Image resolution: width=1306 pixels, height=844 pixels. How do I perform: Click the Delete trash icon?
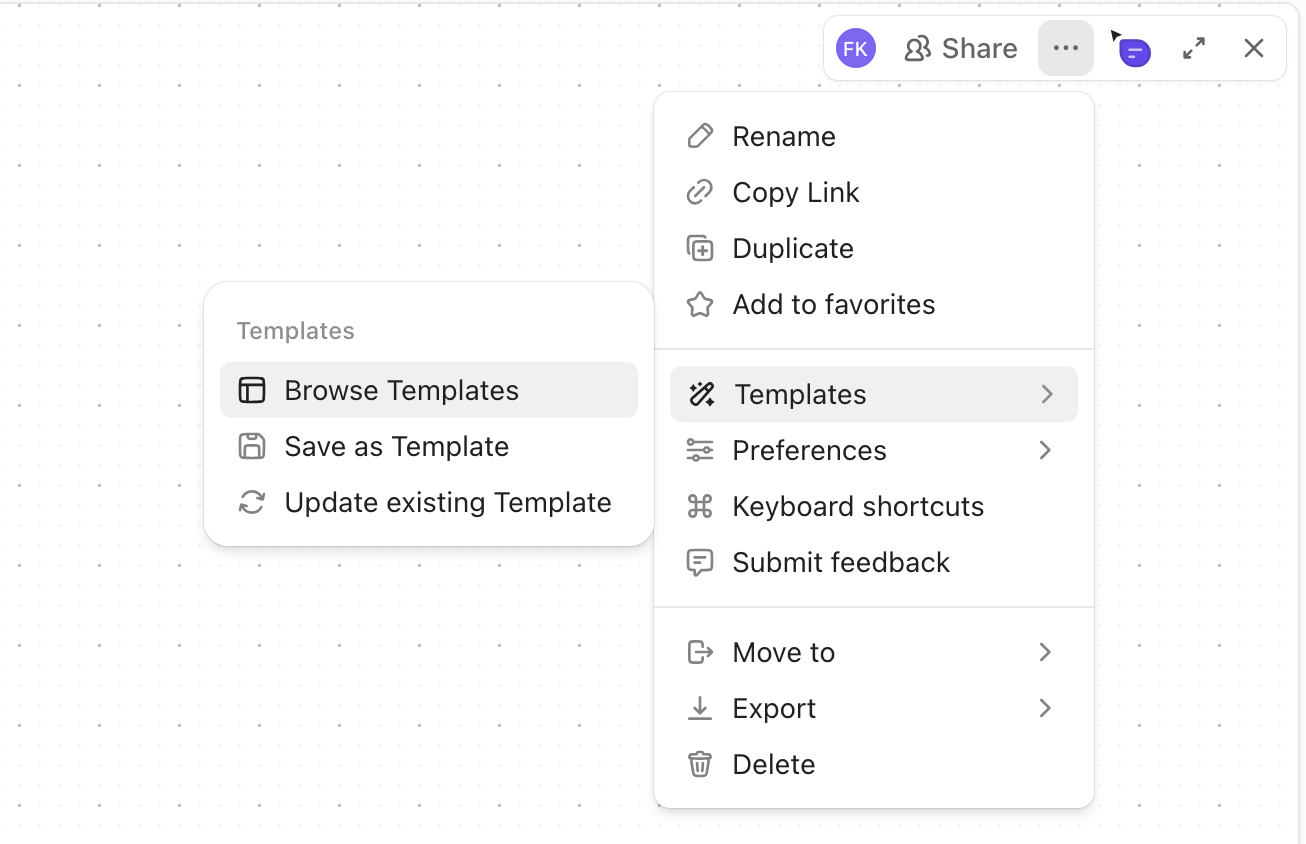700,764
